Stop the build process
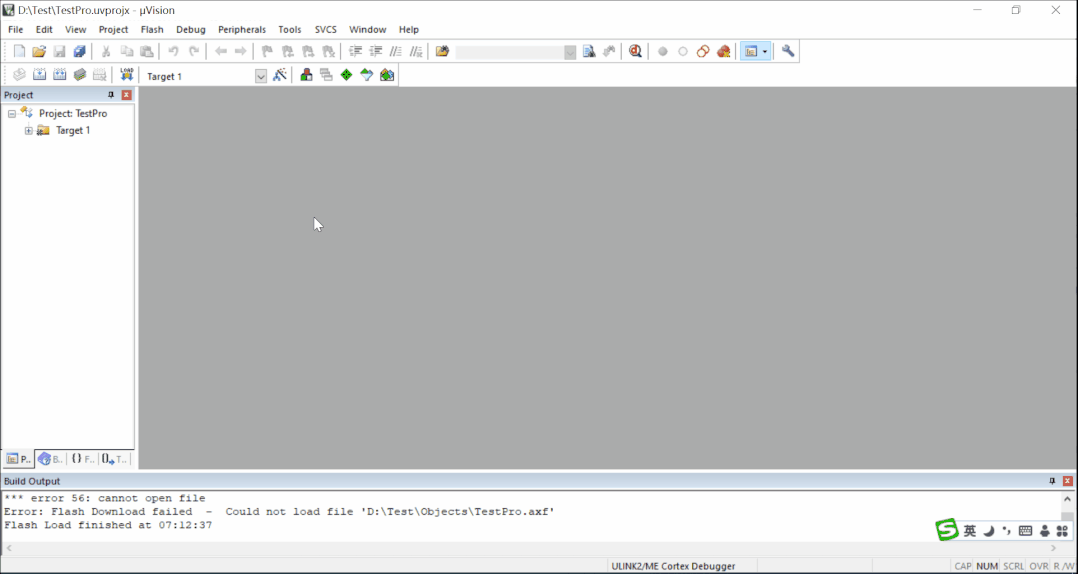 coord(100,75)
